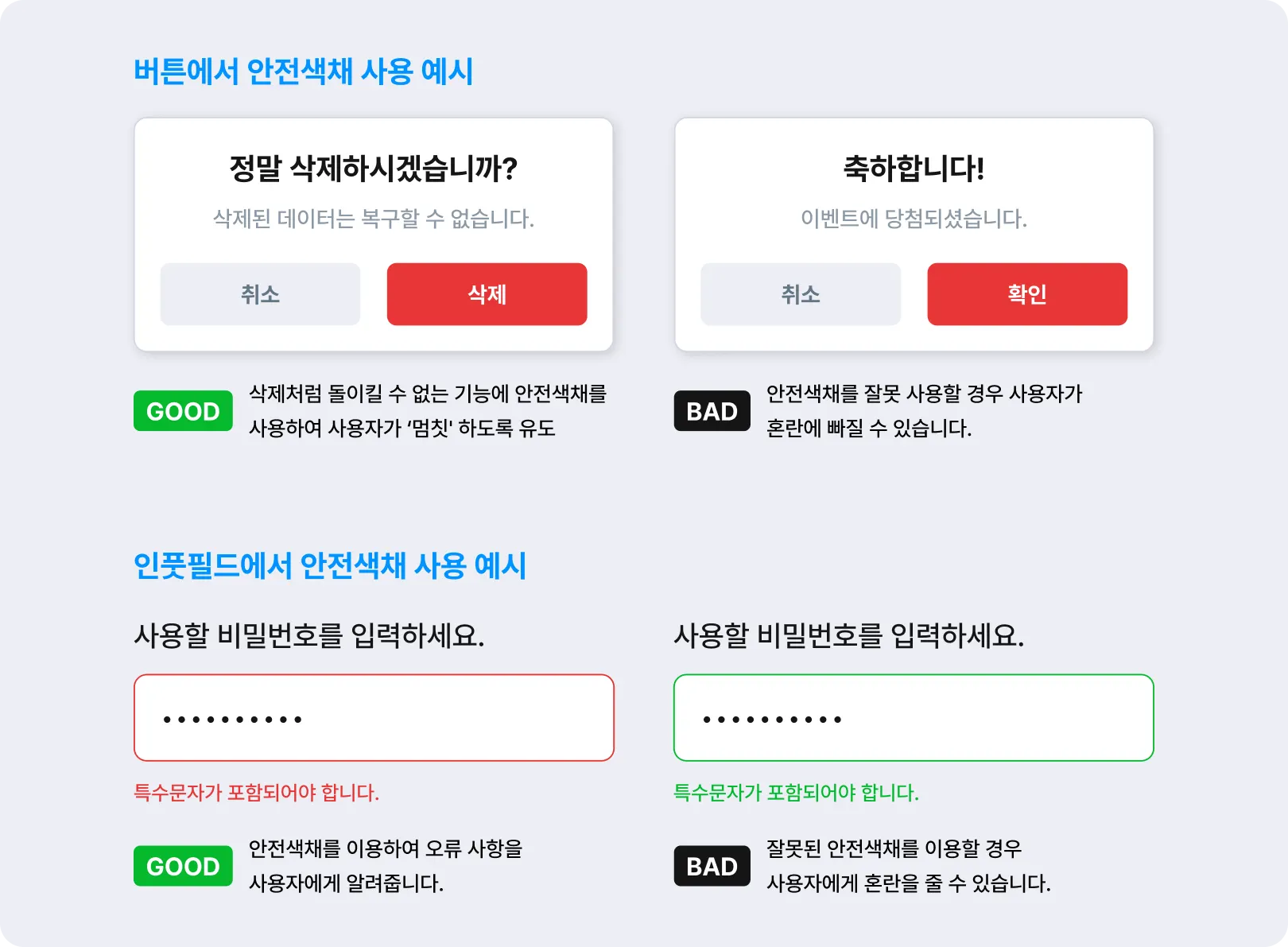Click the heading 버튼에서 안전색채 사용 예시

[x=303, y=72]
